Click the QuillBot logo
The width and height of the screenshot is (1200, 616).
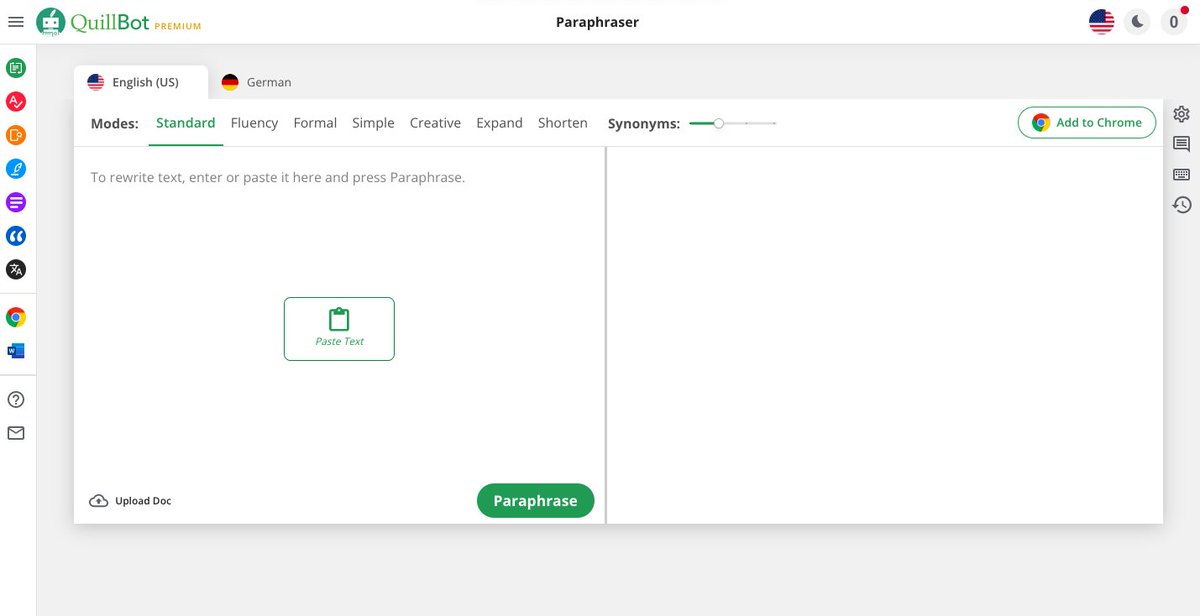(x=92, y=22)
